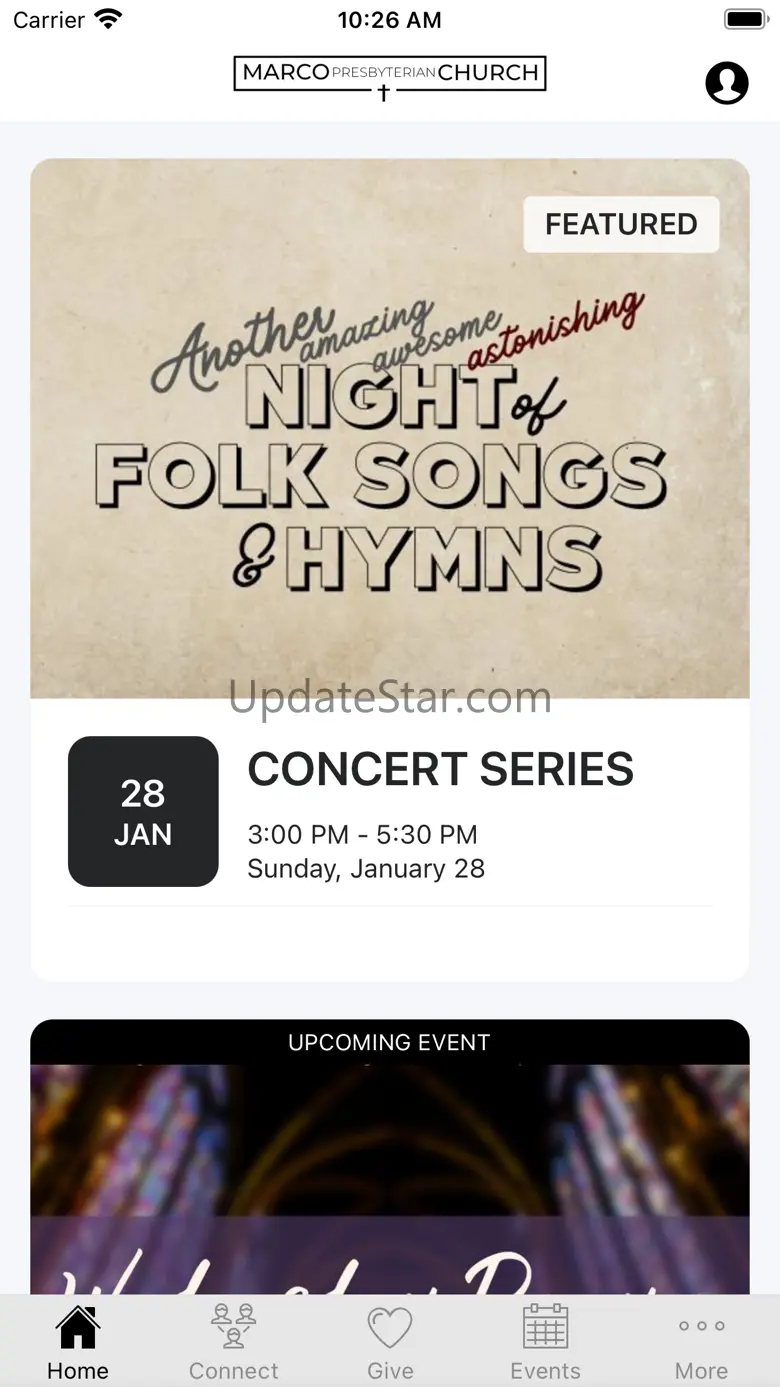This screenshot has width=780, height=1387.
Task: Open the user profile icon
Action: click(727, 83)
